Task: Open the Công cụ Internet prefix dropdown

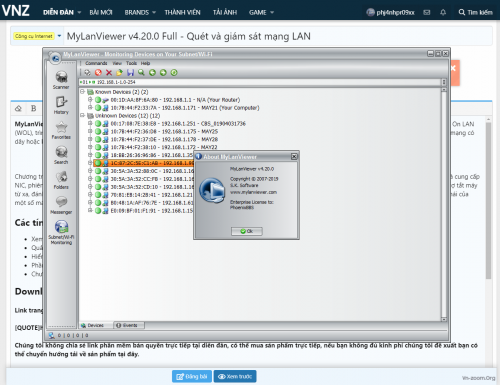Action: pos(59,36)
